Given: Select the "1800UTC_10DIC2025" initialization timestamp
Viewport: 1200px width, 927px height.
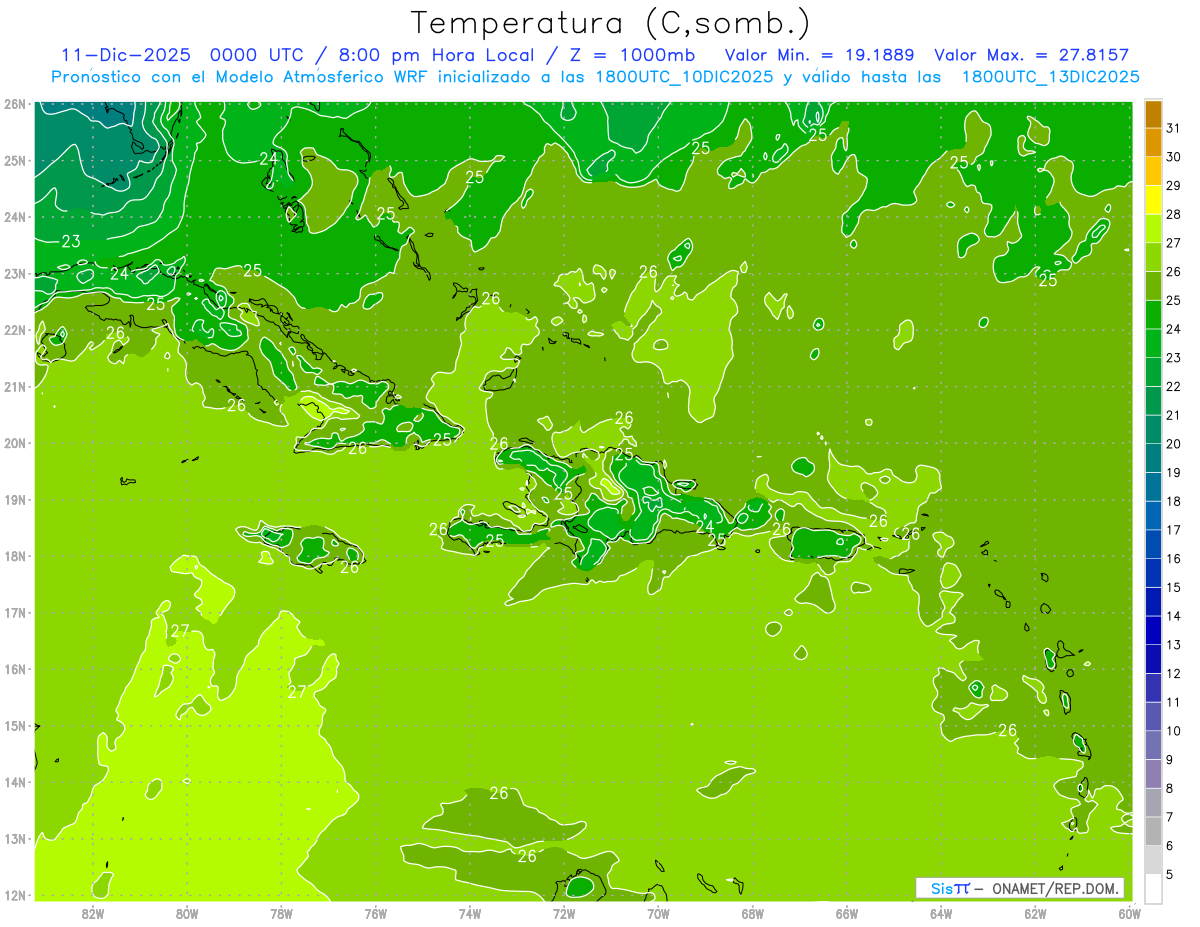Looking at the screenshot, I should tap(685, 77).
